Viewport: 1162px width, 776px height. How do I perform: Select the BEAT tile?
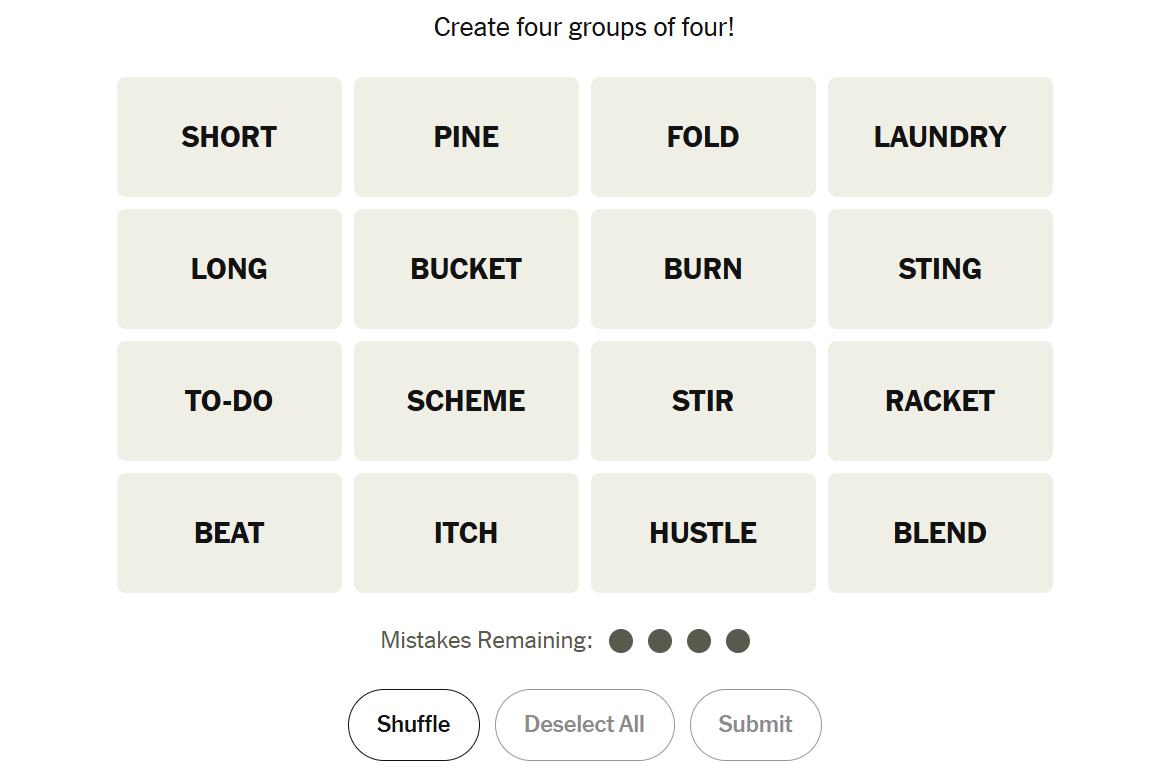coord(229,533)
